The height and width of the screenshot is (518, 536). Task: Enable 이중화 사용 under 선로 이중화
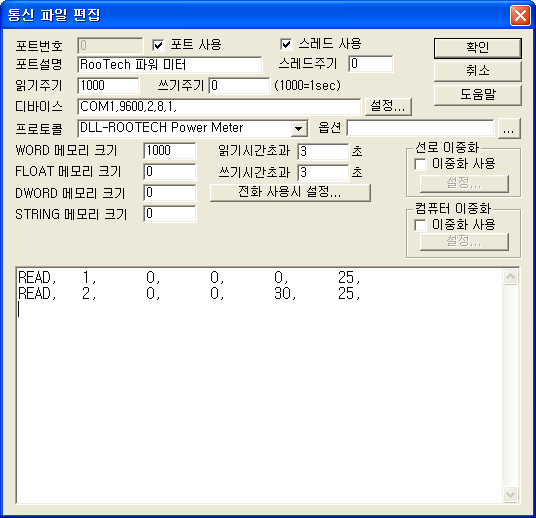point(420,164)
